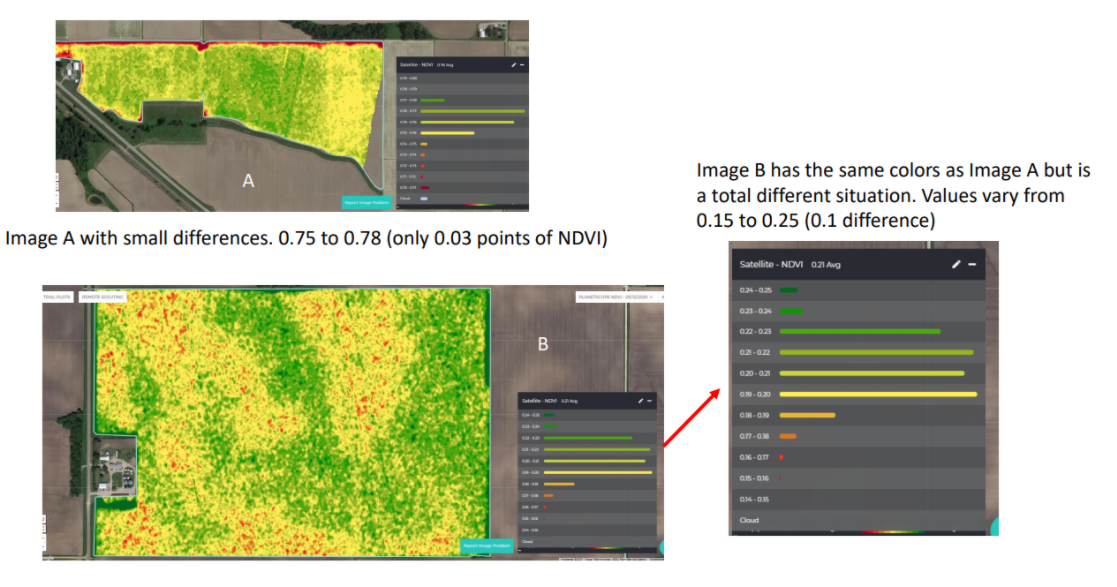Click Report Image Problem button in image B

click(x=487, y=546)
